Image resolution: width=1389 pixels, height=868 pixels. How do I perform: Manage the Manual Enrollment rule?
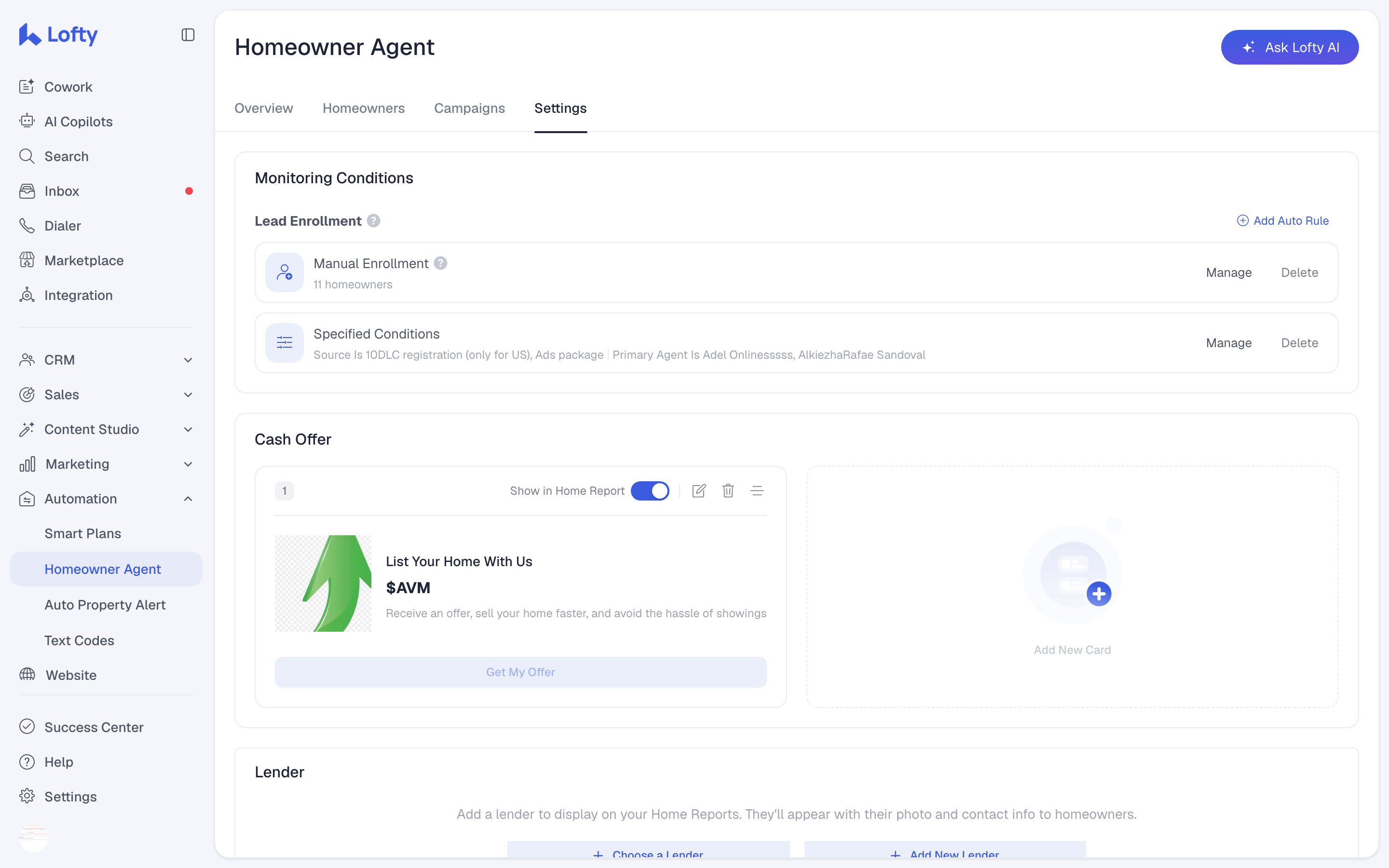[1228, 272]
